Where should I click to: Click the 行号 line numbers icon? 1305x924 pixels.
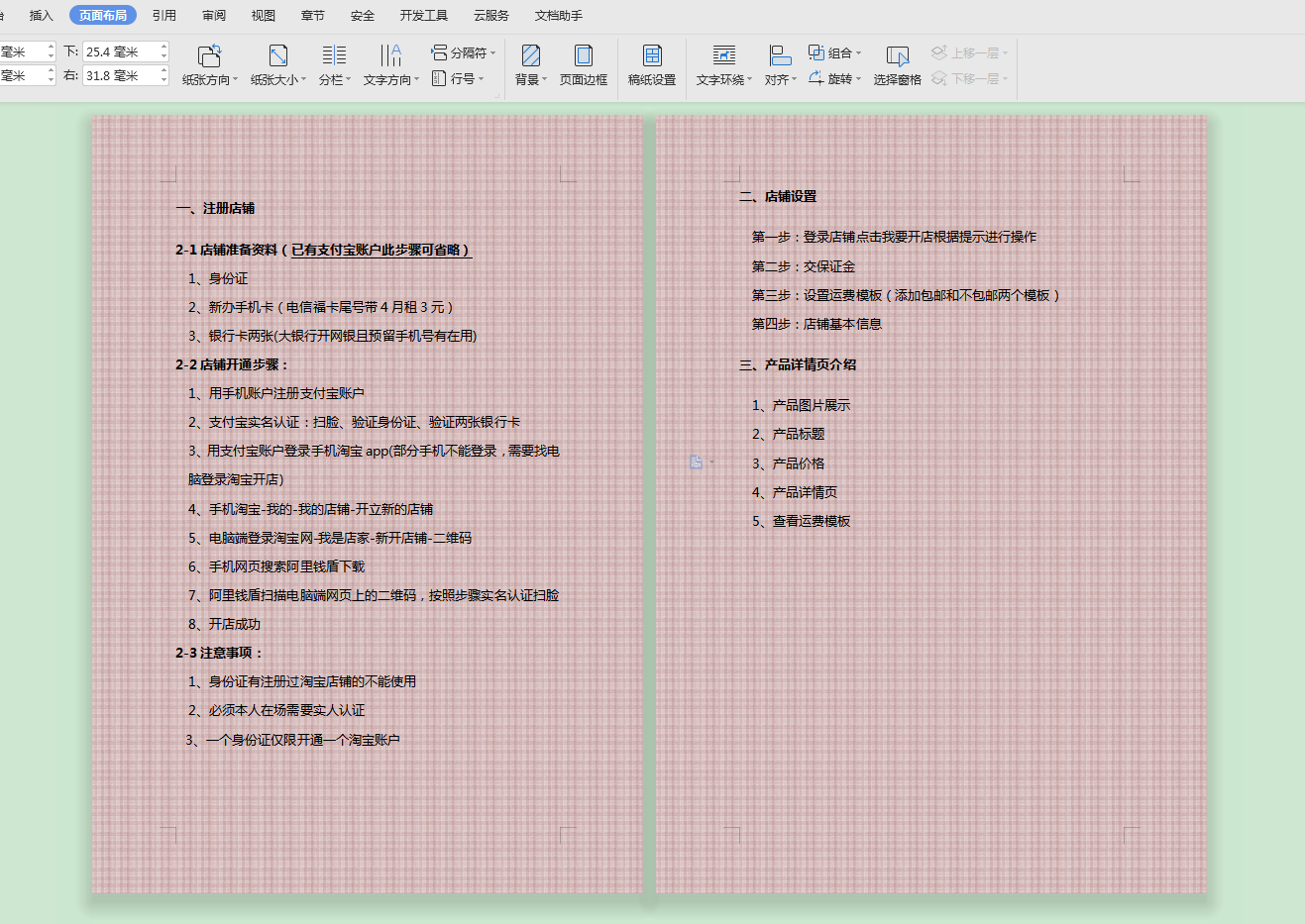pos(439,78)
